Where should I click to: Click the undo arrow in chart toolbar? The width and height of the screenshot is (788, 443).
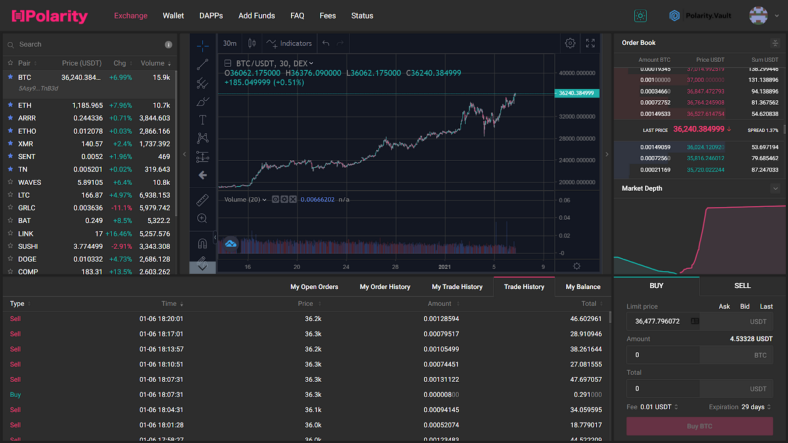(326, 43)
